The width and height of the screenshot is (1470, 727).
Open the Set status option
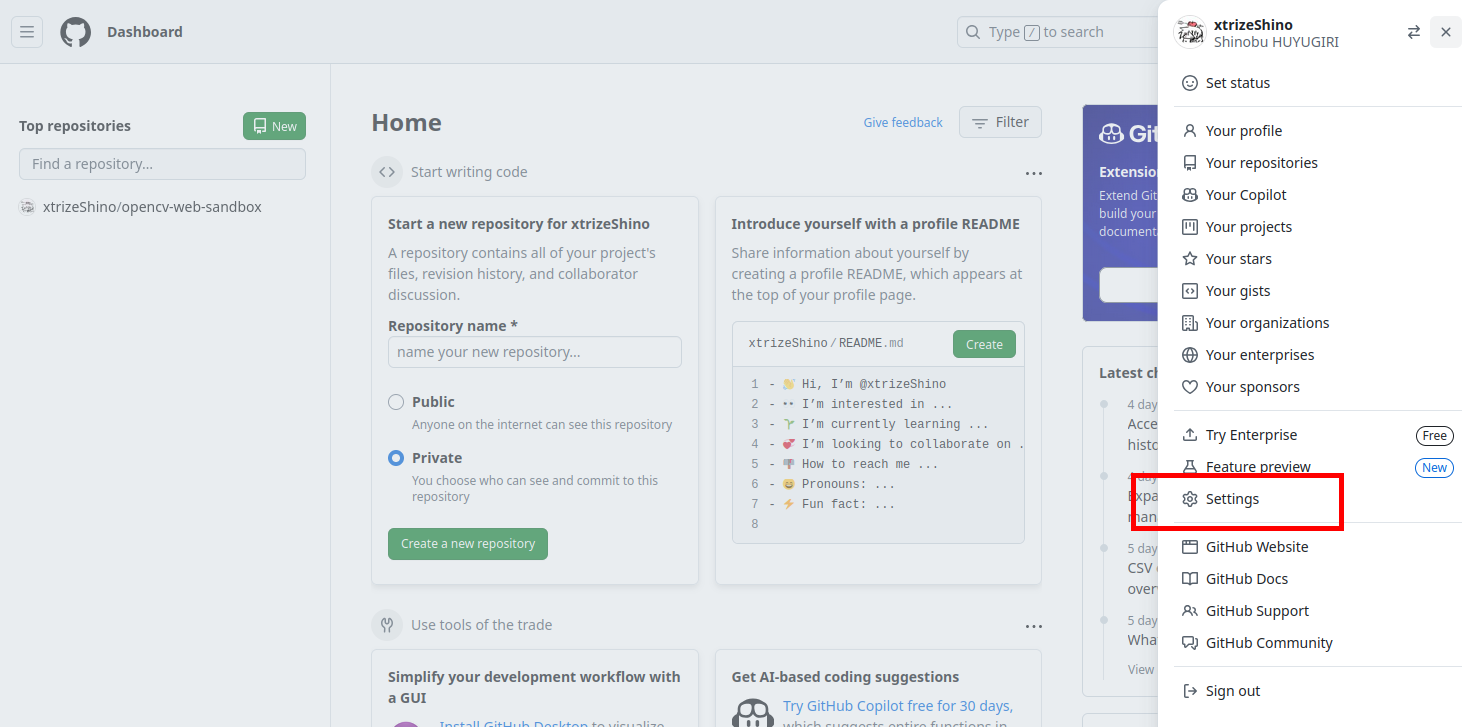click(1237, 82)
